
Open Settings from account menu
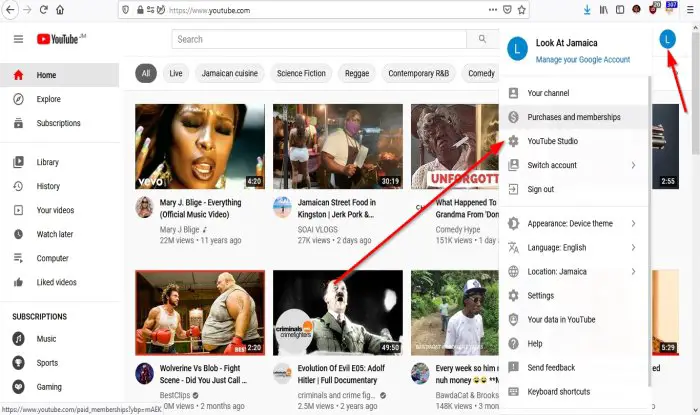click(x=573, y=296)
